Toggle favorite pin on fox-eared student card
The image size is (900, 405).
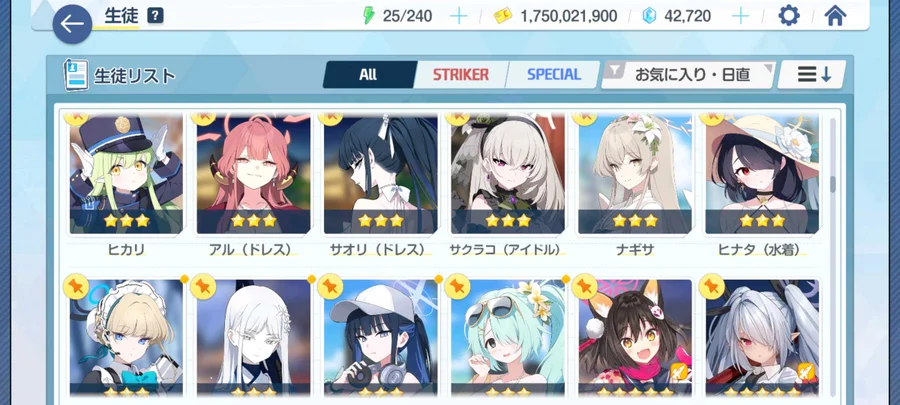click(585, 286)
